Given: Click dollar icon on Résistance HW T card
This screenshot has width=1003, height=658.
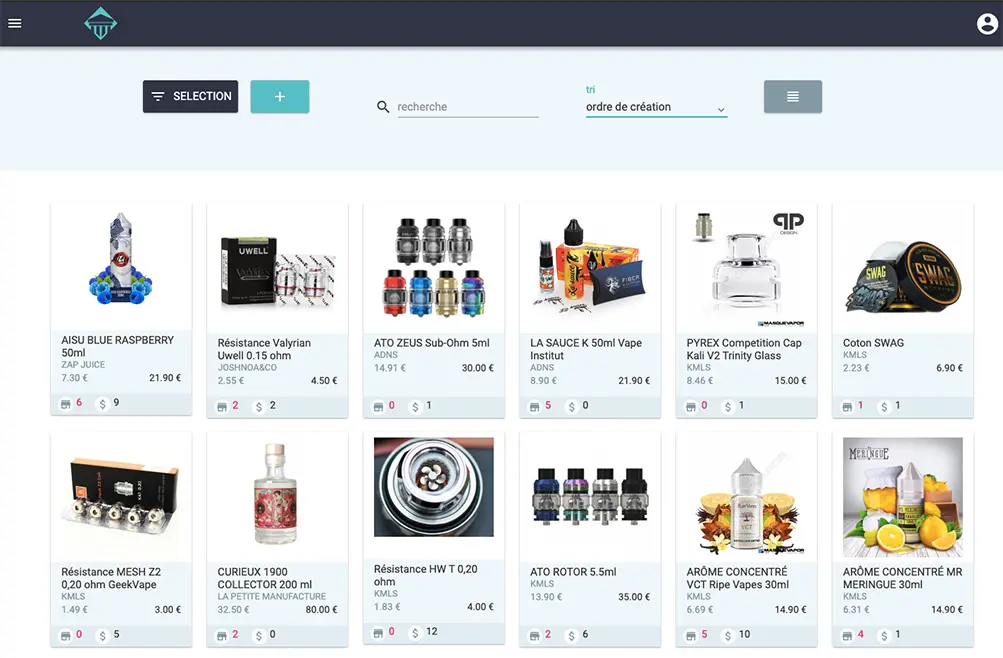Looking at the screenshot, I should pyautogui.click(x=415, y=633).
